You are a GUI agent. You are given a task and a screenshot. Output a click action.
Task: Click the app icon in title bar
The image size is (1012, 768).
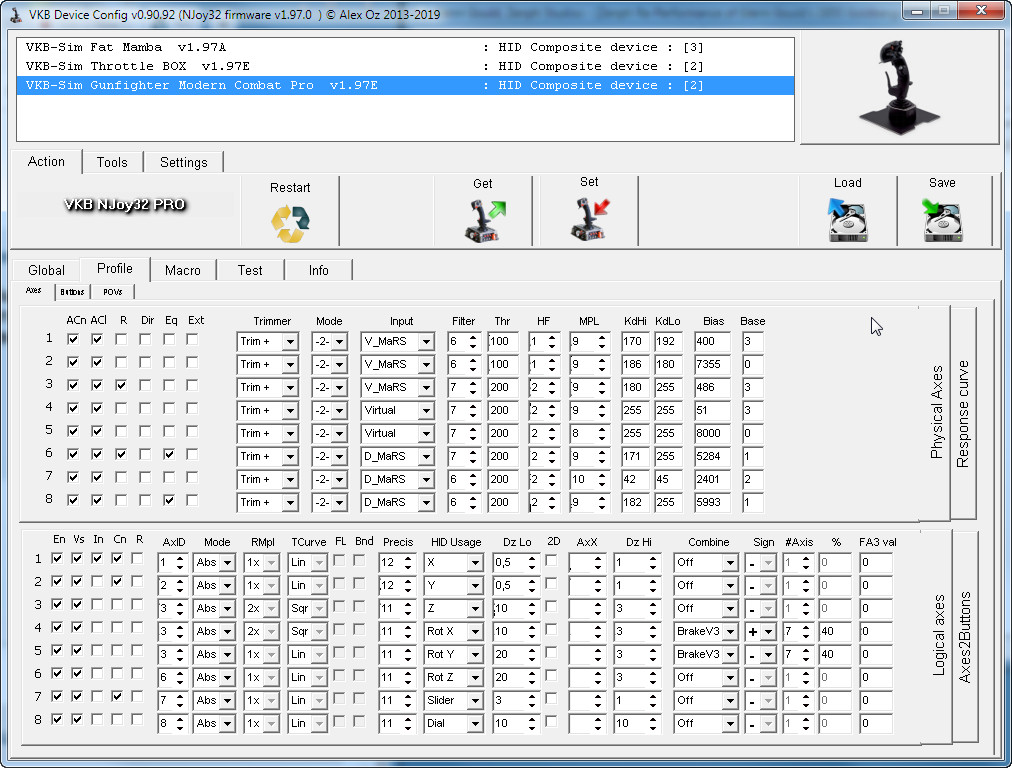[15, 14]
